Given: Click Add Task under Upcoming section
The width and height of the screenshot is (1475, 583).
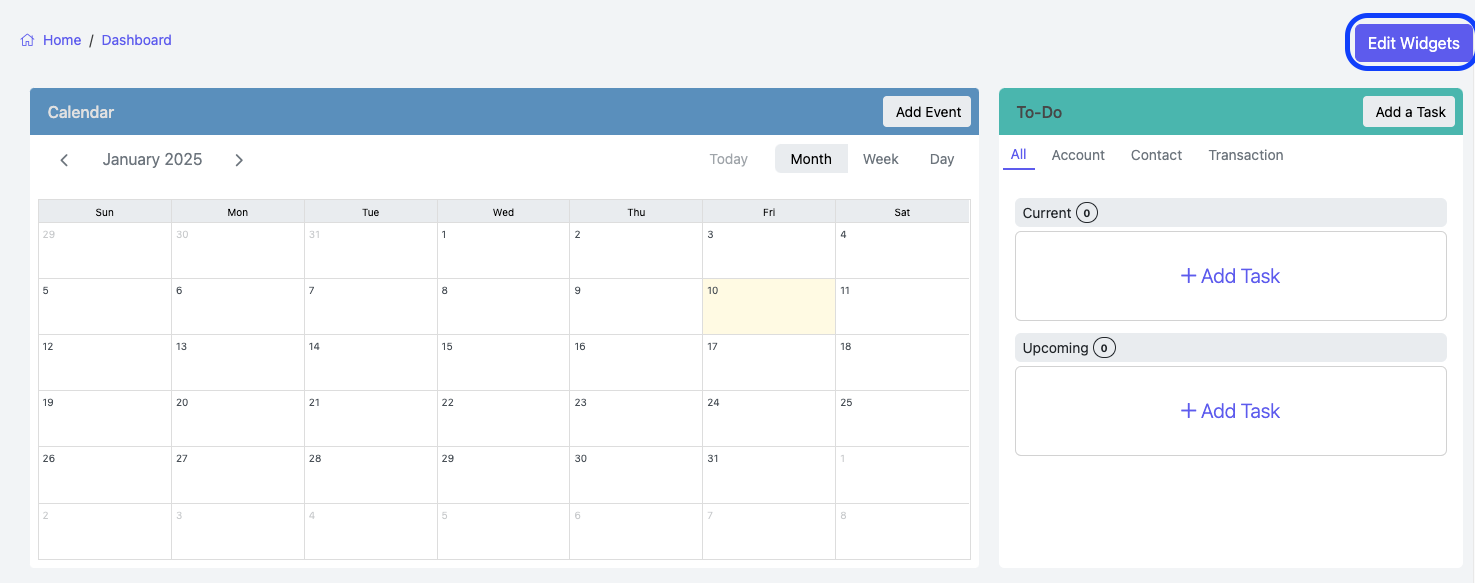Looking at the screenshot, I should click(x=1231, y=411).
